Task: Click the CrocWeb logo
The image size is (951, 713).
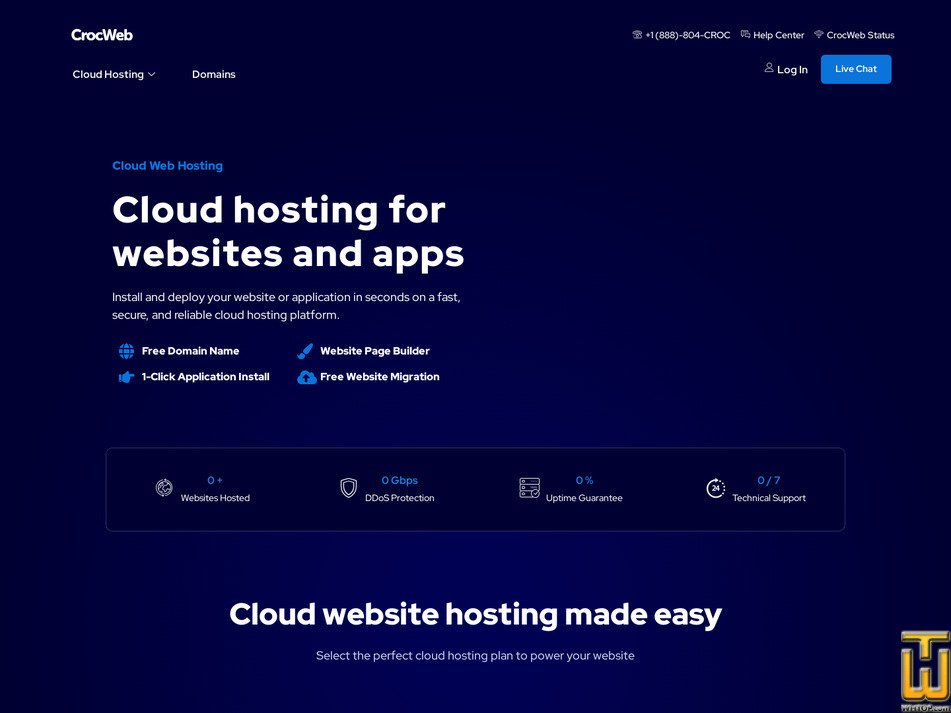Action: (x=102, y=34)
